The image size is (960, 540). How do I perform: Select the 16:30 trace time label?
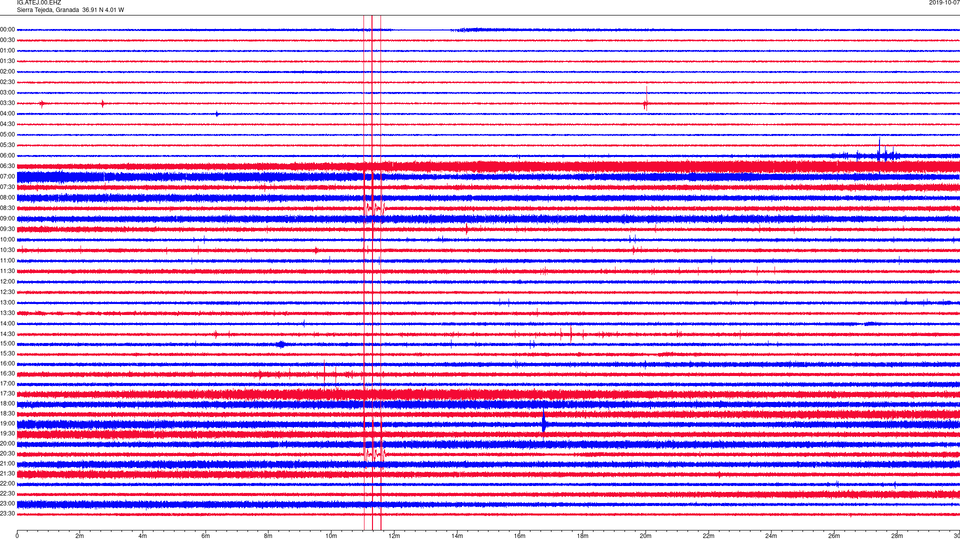[x=7, y=373]
